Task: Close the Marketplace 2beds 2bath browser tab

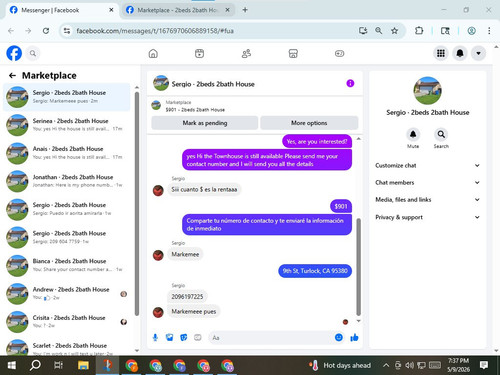Action: coord(227,10)
